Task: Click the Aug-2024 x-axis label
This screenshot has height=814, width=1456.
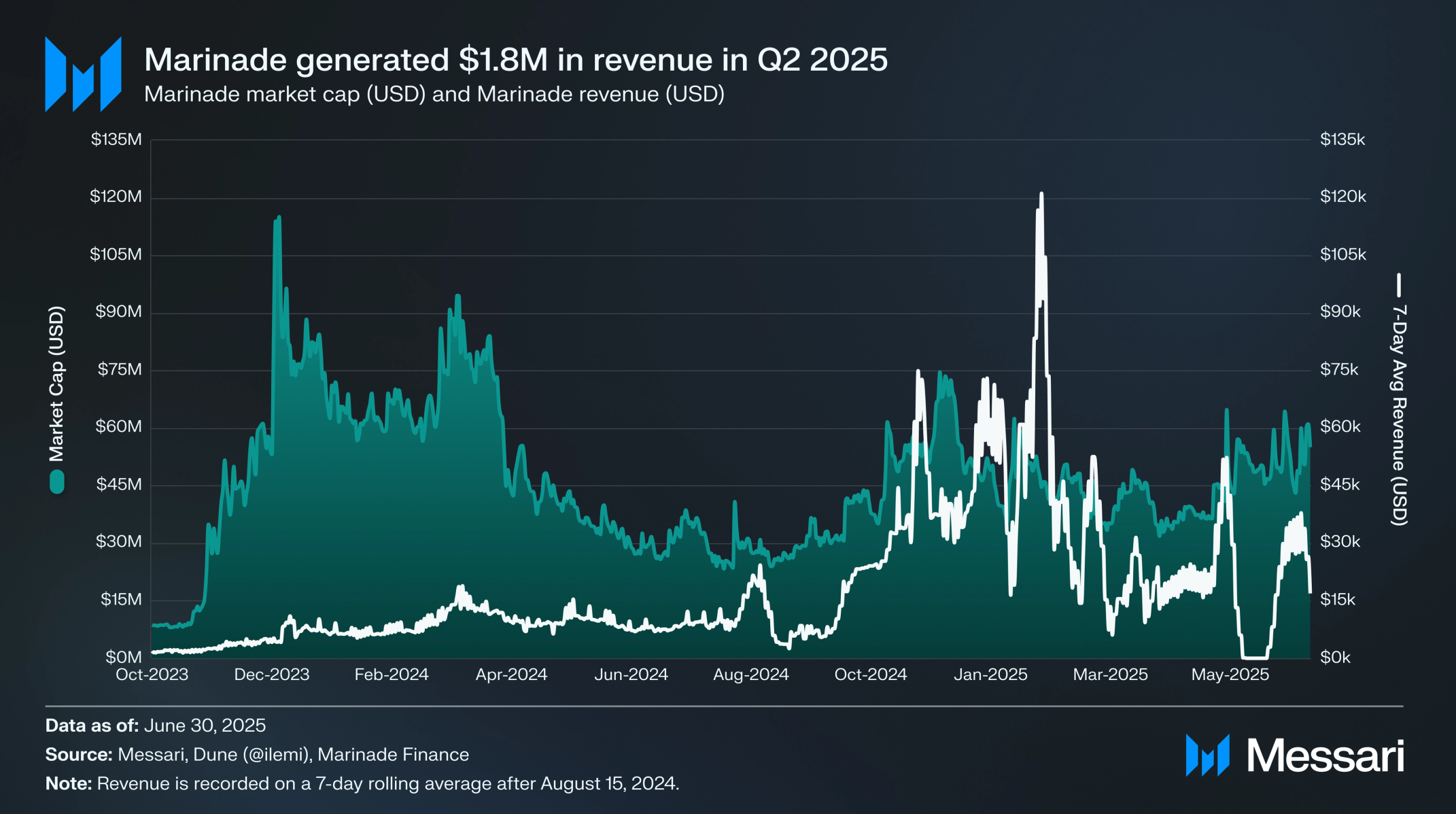Action: coord(750,675)
